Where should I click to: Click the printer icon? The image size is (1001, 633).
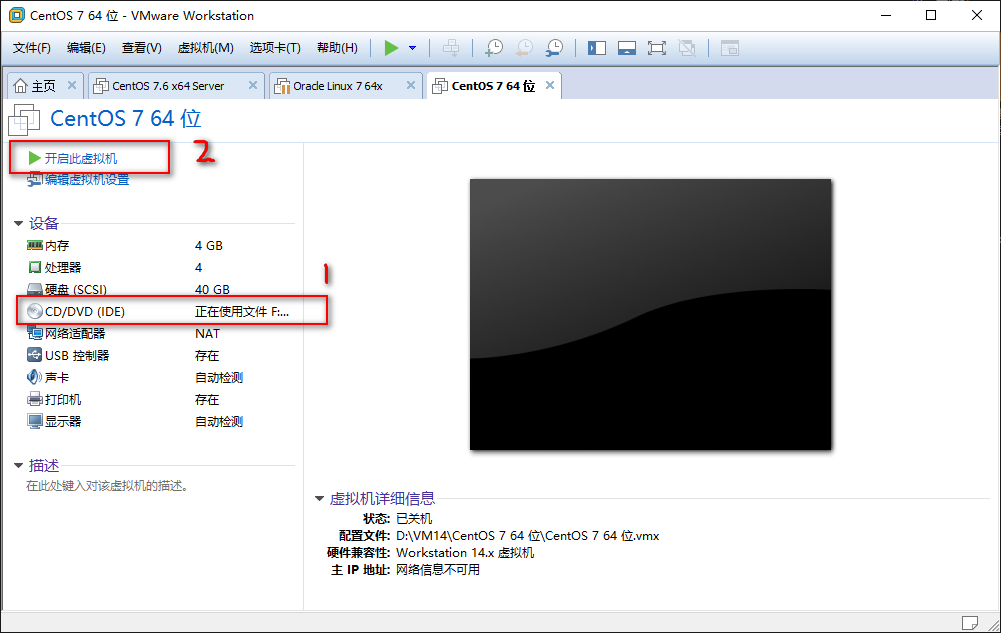[x=34, y=399]
